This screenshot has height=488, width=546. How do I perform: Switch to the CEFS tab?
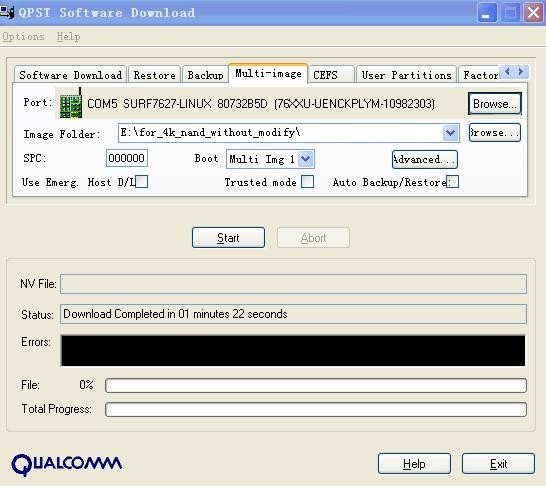(x=331, y=75)
